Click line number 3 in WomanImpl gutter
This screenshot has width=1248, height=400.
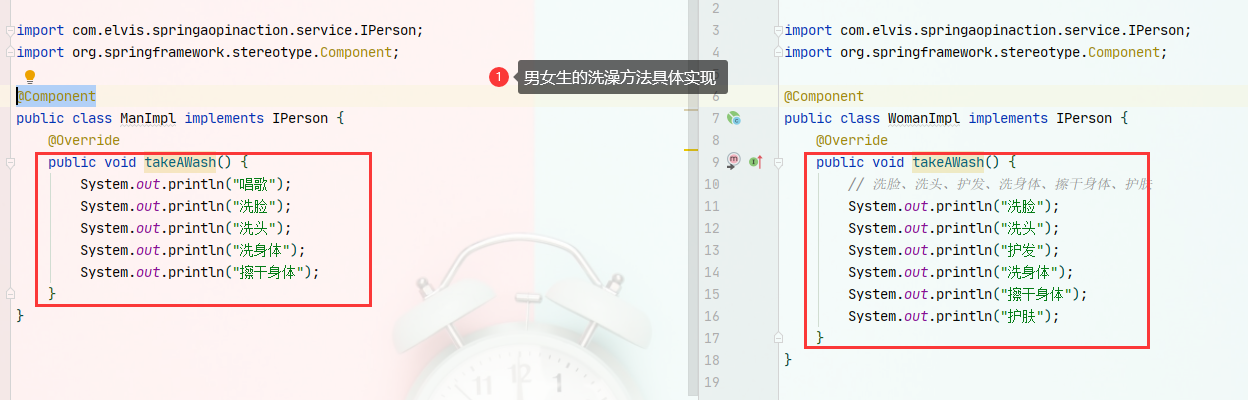click(x=714, y=31)
